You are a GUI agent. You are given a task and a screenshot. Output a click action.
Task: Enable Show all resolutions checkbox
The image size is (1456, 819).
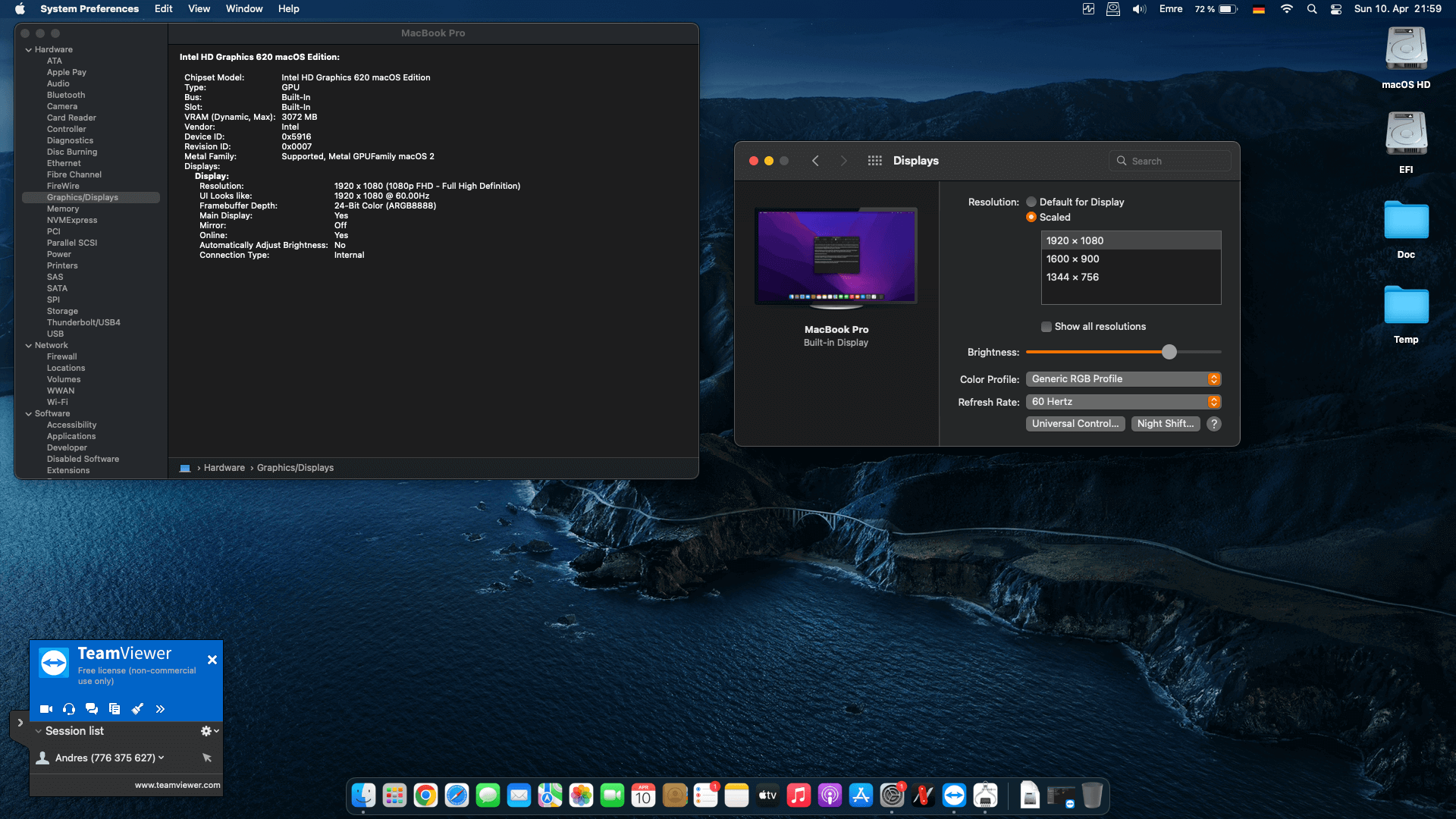pos(1046,327)
